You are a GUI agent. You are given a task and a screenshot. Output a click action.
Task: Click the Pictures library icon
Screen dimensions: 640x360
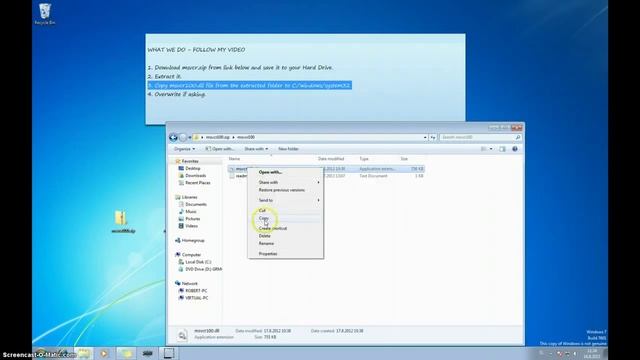(181, 219)
